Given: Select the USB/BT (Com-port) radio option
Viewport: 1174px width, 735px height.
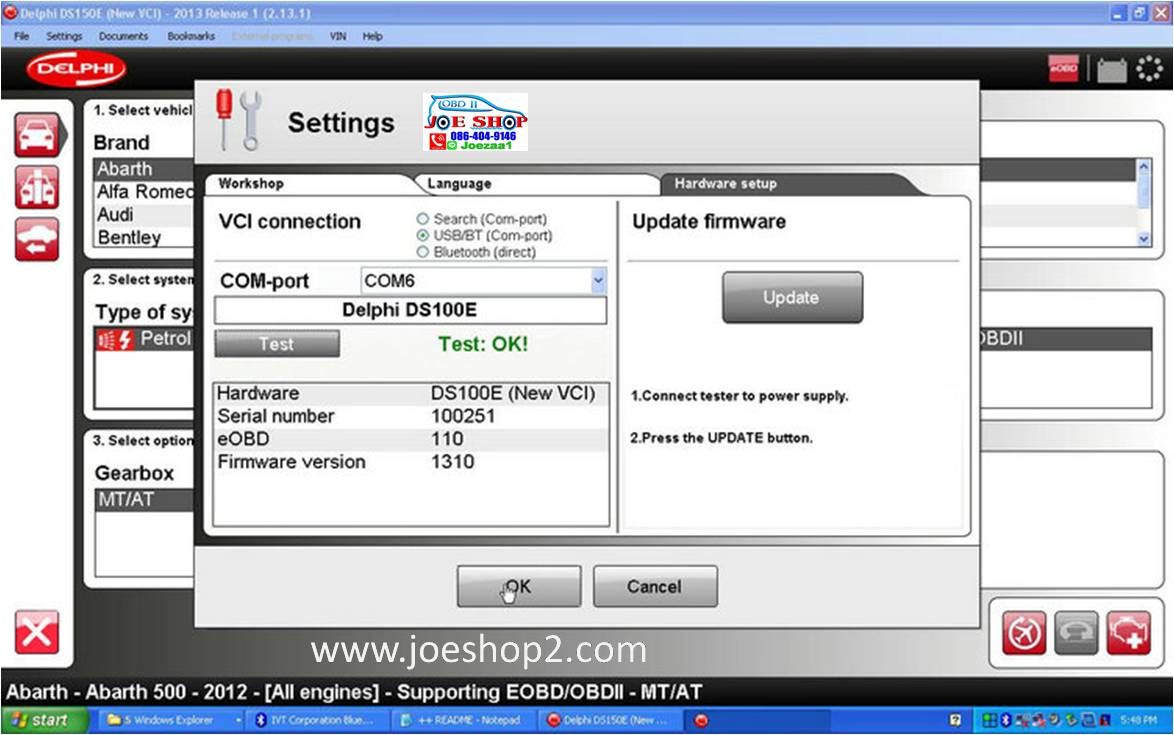Looking at the screenshot, I should click(x=423, y=236).
